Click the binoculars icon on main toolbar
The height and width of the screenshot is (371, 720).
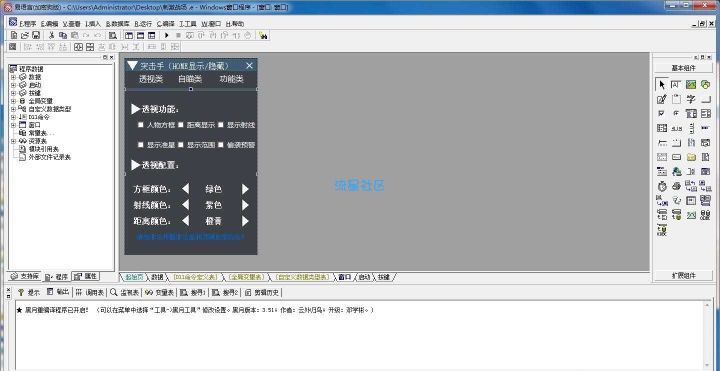[x=263, y=35]
